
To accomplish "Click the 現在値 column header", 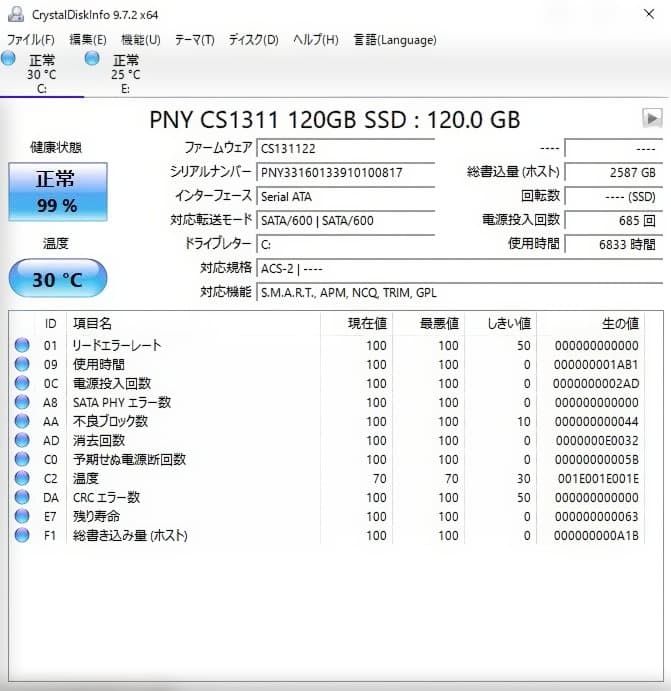I will [356, 323].
